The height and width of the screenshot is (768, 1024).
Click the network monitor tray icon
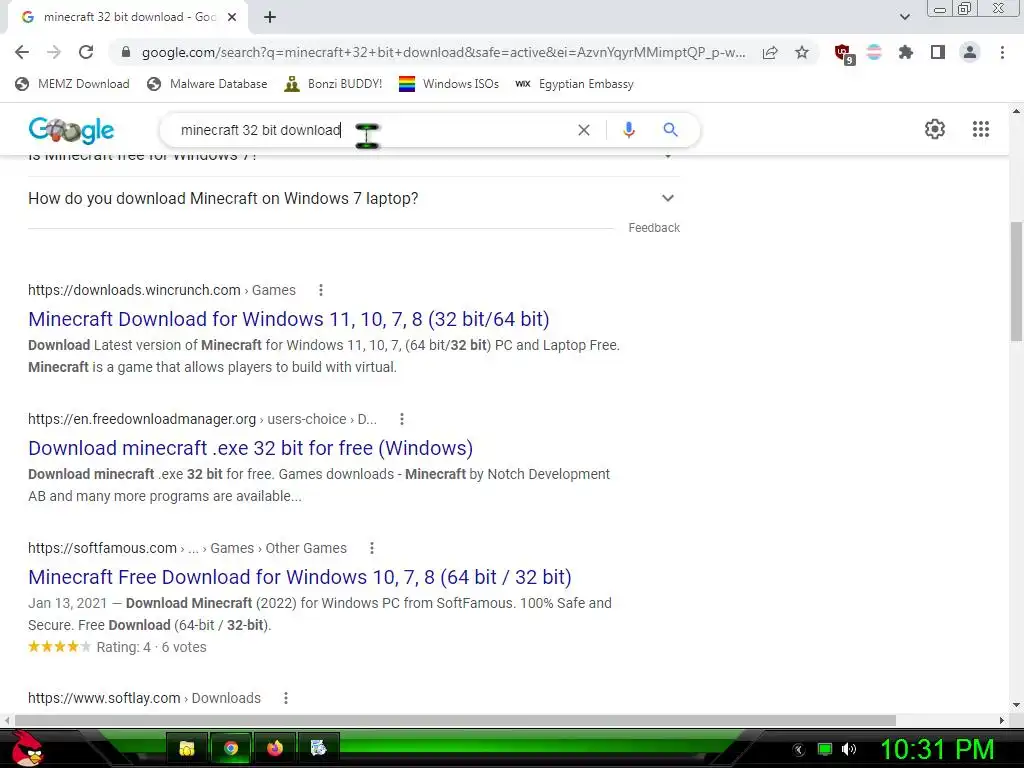click(x=825, y=749)
